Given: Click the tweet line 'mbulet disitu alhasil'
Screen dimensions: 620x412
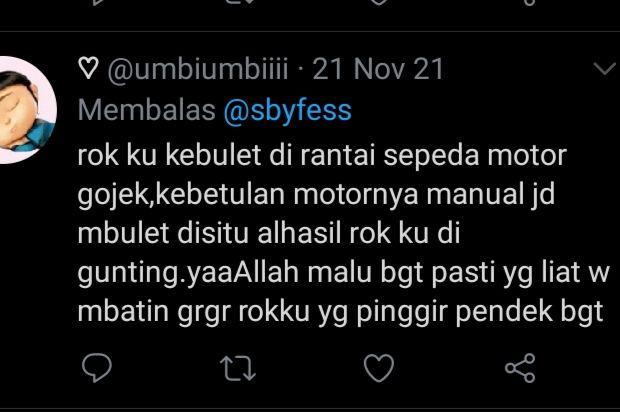Looking at the screenshot, I should [x=269, y=233].
